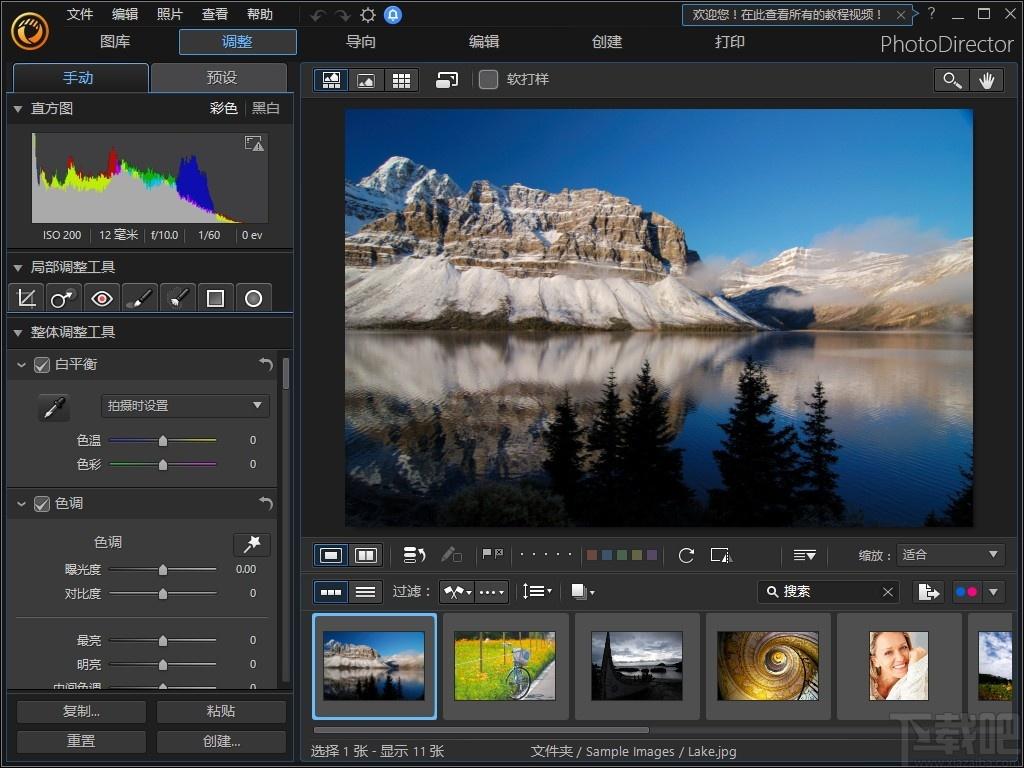Click the 复制... button

pyautogui.click(x=82, y=711)
